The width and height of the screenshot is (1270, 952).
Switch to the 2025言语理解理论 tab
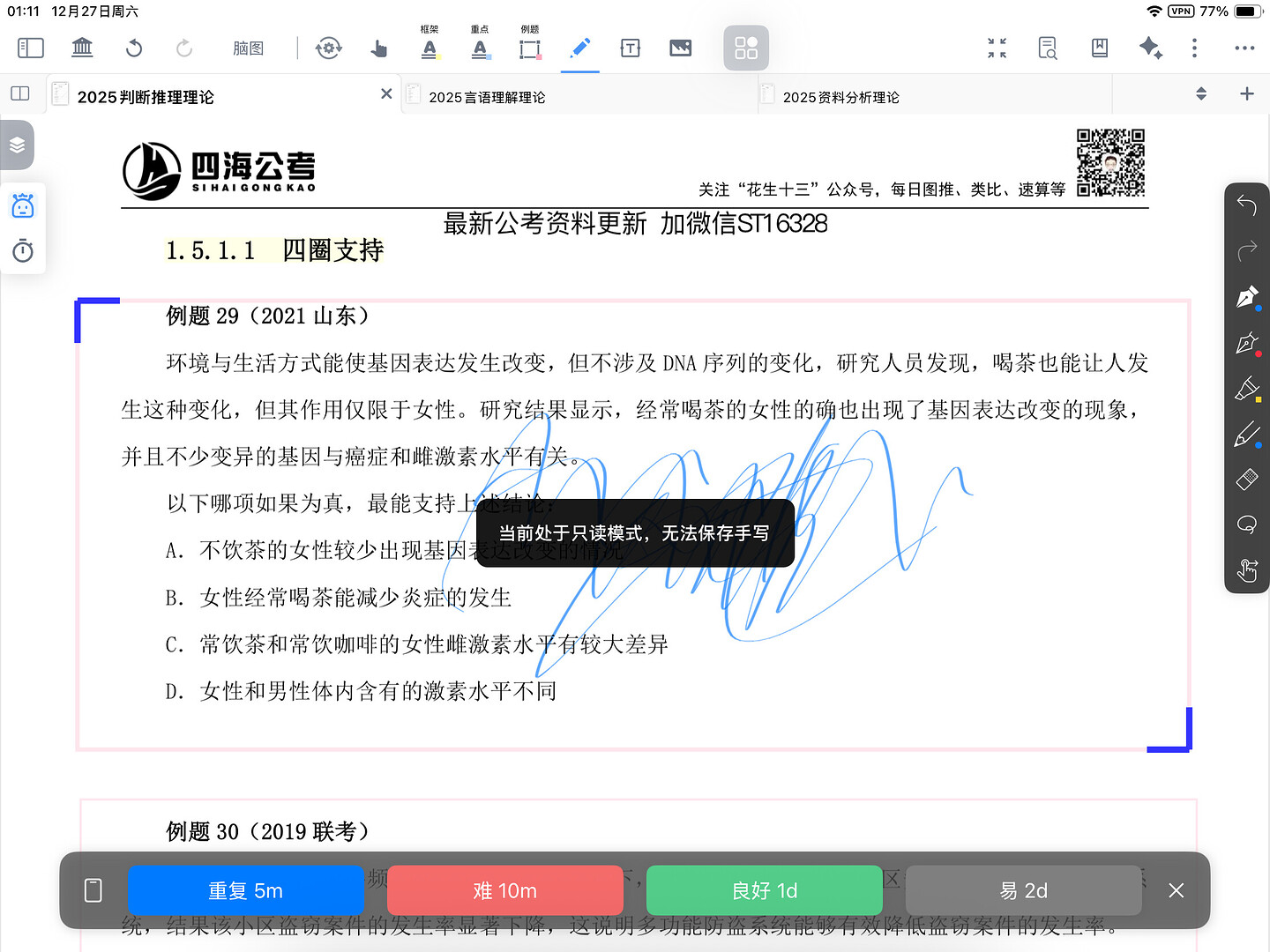tap(487, 97)
